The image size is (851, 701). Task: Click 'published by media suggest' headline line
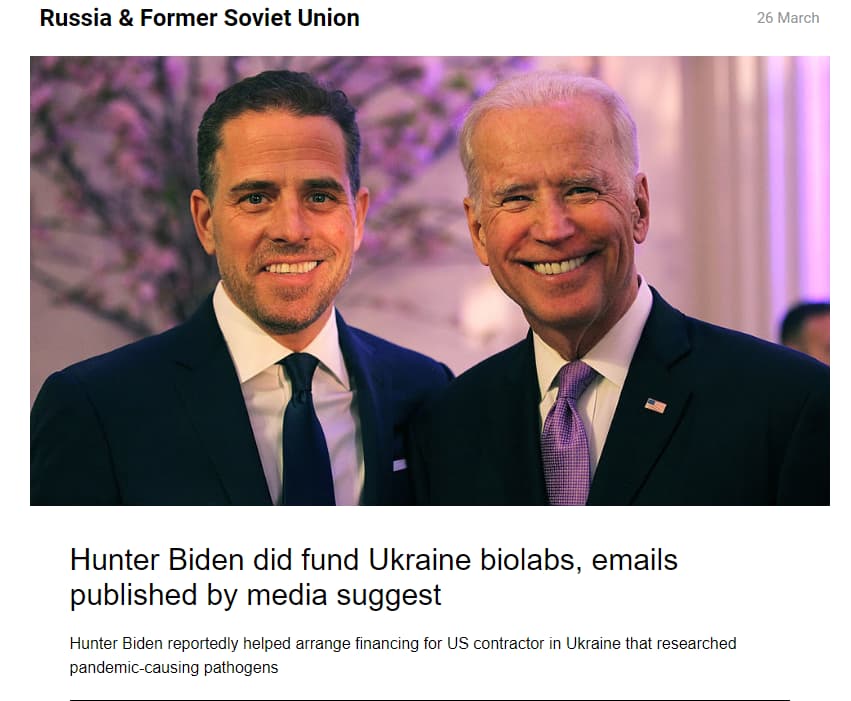(x=256, y=595)
